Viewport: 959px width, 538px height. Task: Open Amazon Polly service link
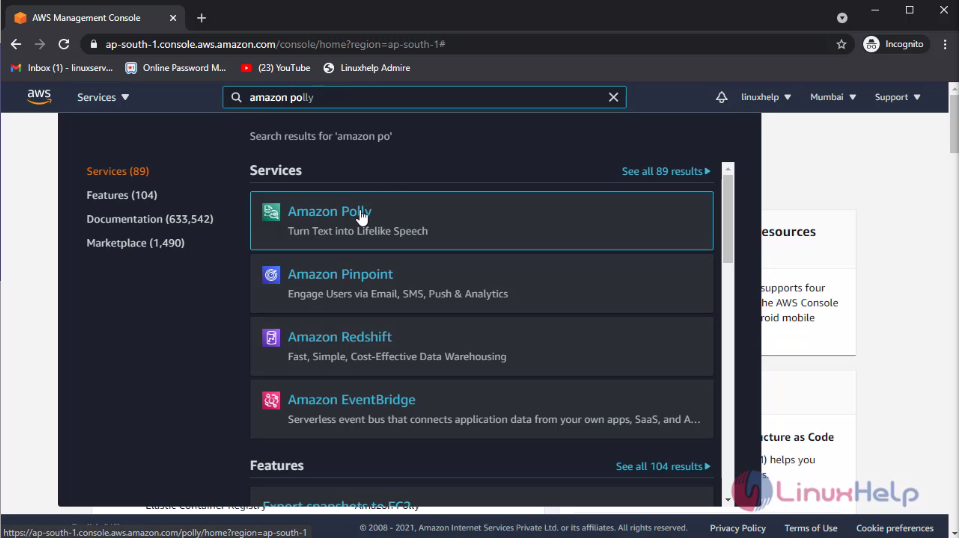click(x=330, y=212)
